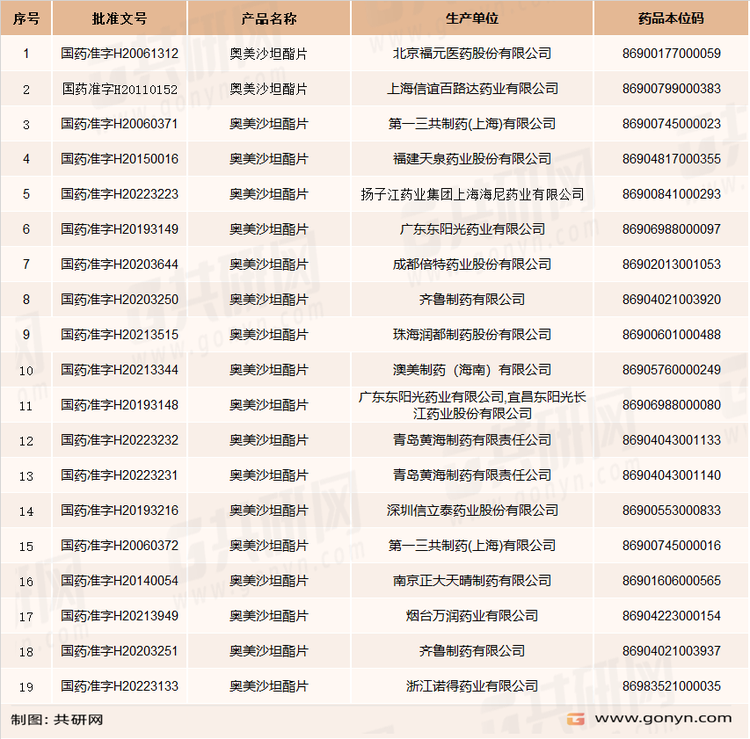Select drug code 86904021003937
750x739 pixels.
coord(671,651)
